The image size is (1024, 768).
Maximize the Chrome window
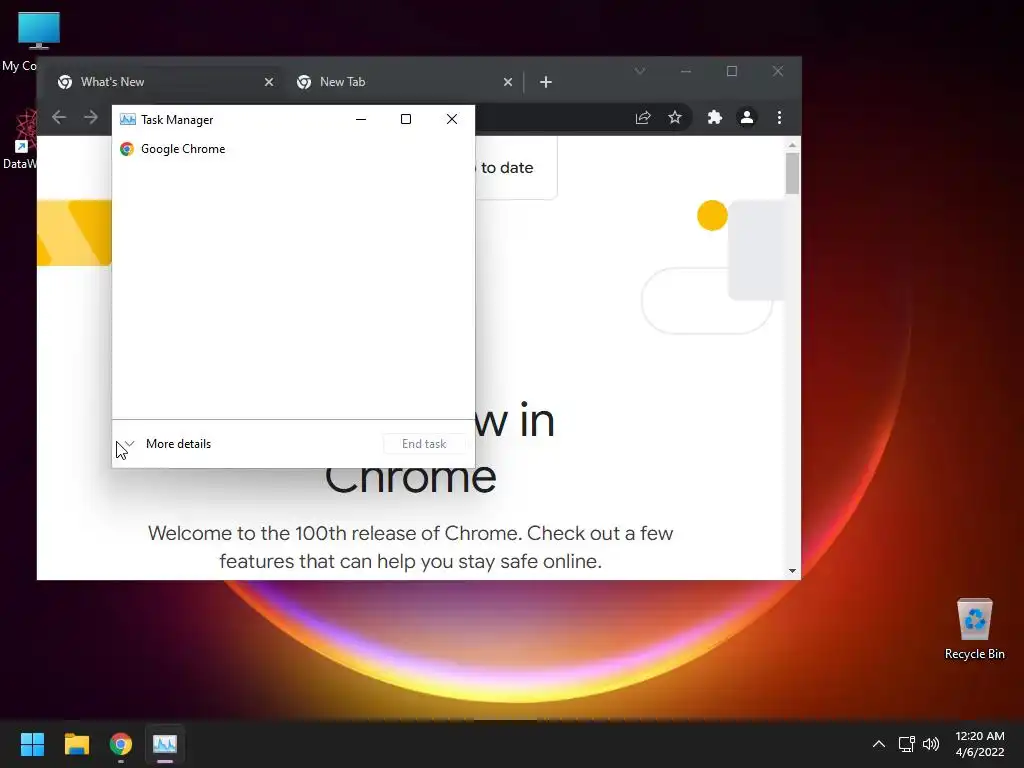[731, 71]
